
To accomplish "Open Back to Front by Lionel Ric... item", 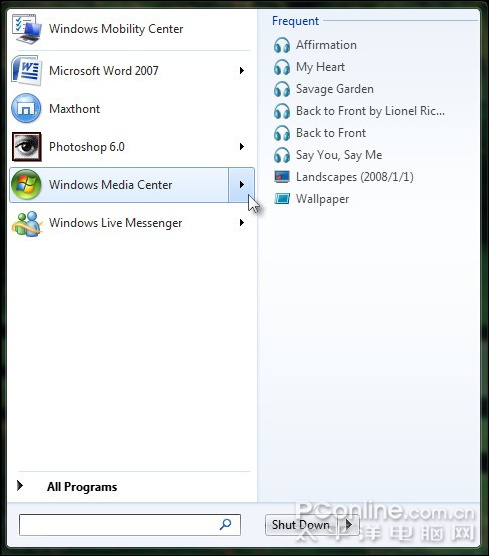I will point(370,111).
